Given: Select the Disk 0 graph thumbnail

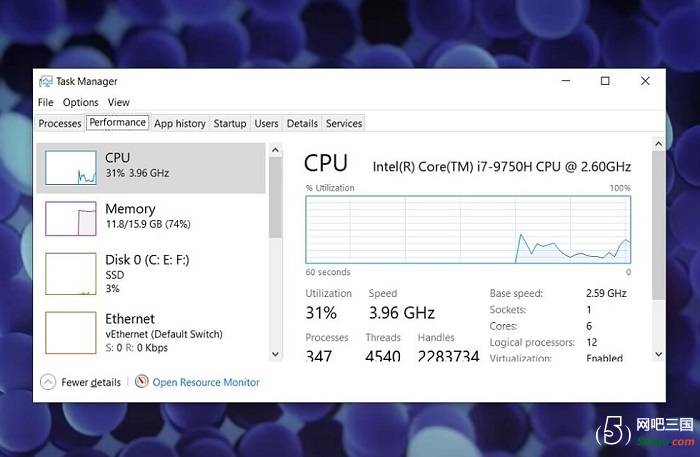Looking at the screenshot, I should tap(71, 274).
